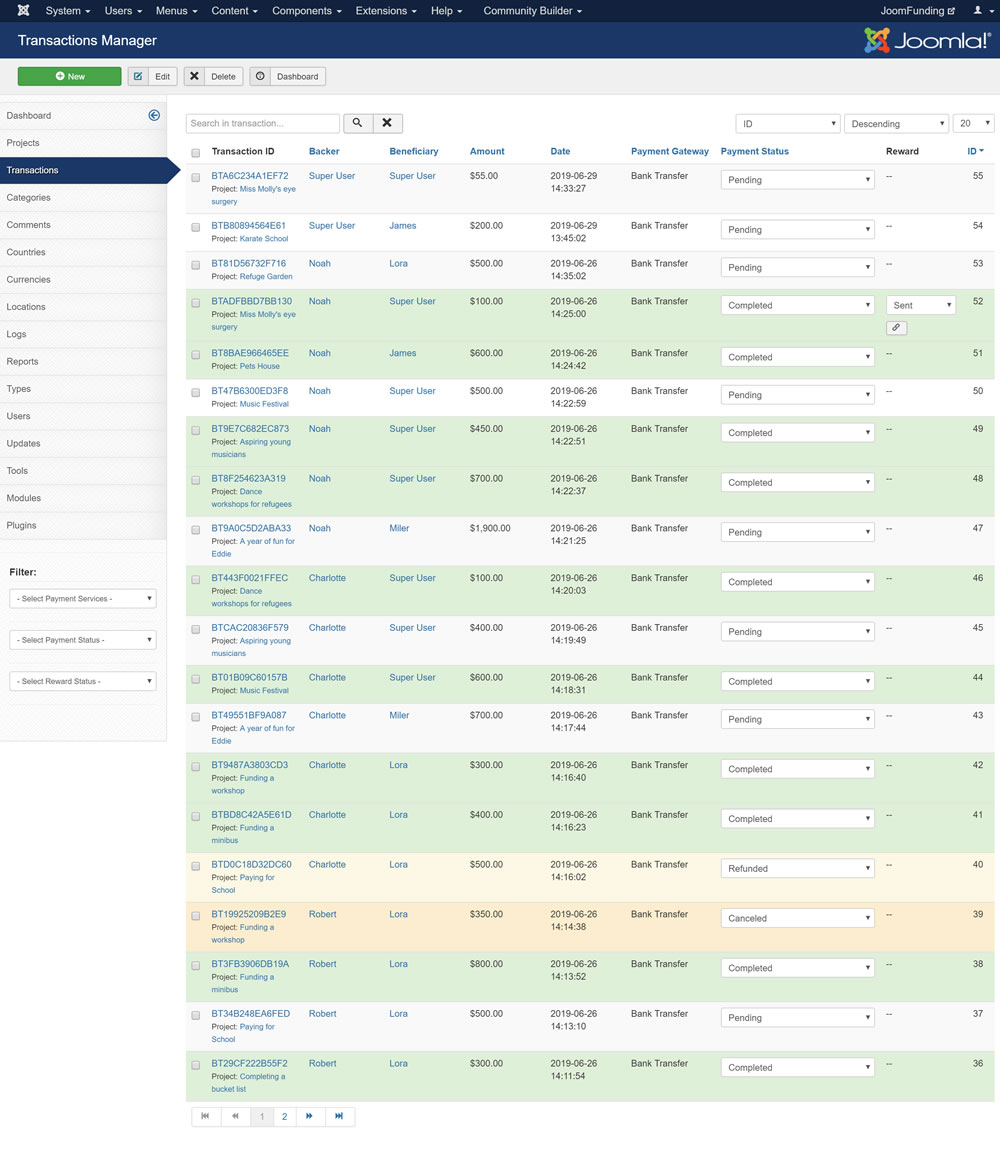Click the Dashboard toolbar icon
1000x1153 pixels.
coord(260,76)
